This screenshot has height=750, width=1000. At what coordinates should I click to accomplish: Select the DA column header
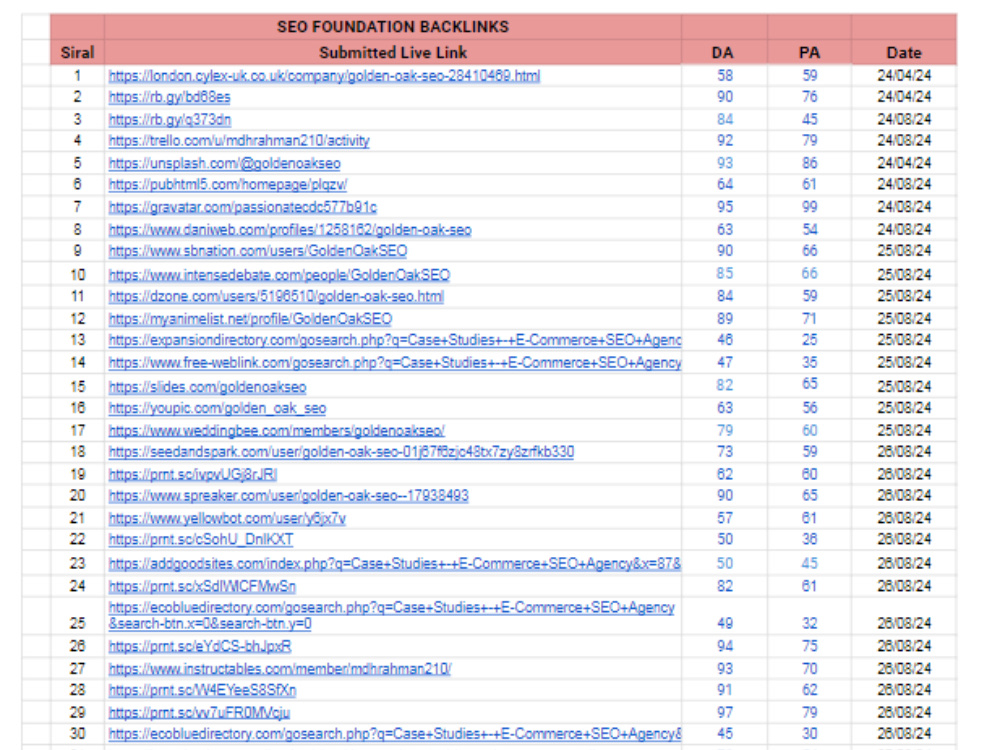723,52
